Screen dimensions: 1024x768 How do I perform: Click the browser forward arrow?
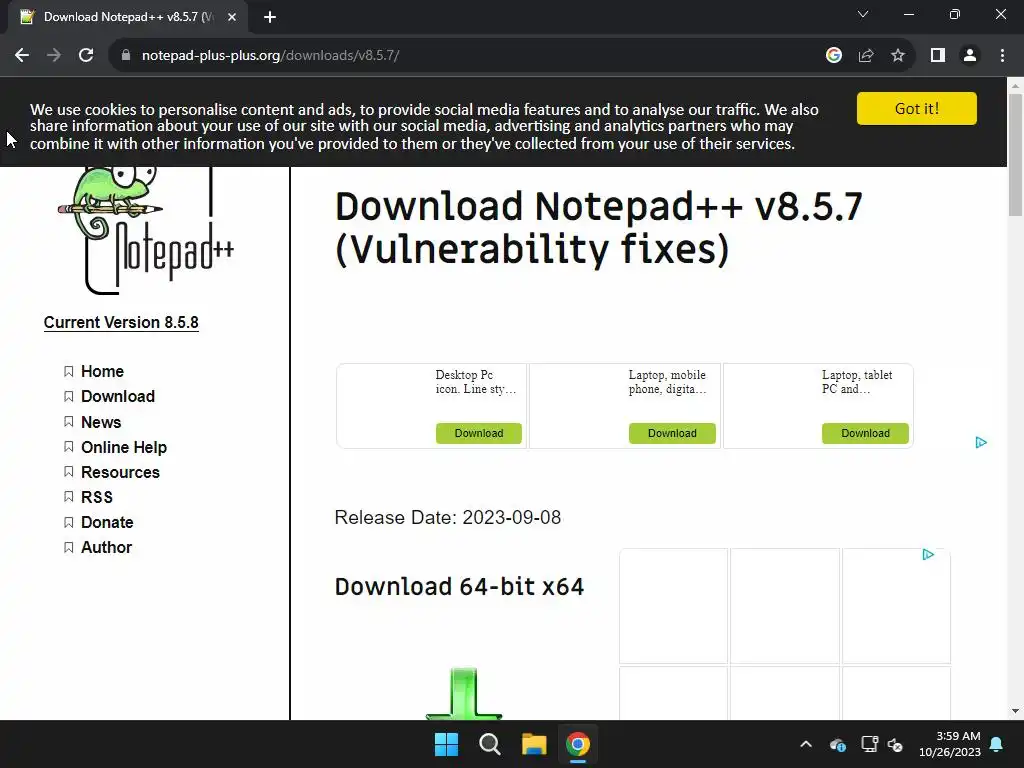(x=54, y=56)
